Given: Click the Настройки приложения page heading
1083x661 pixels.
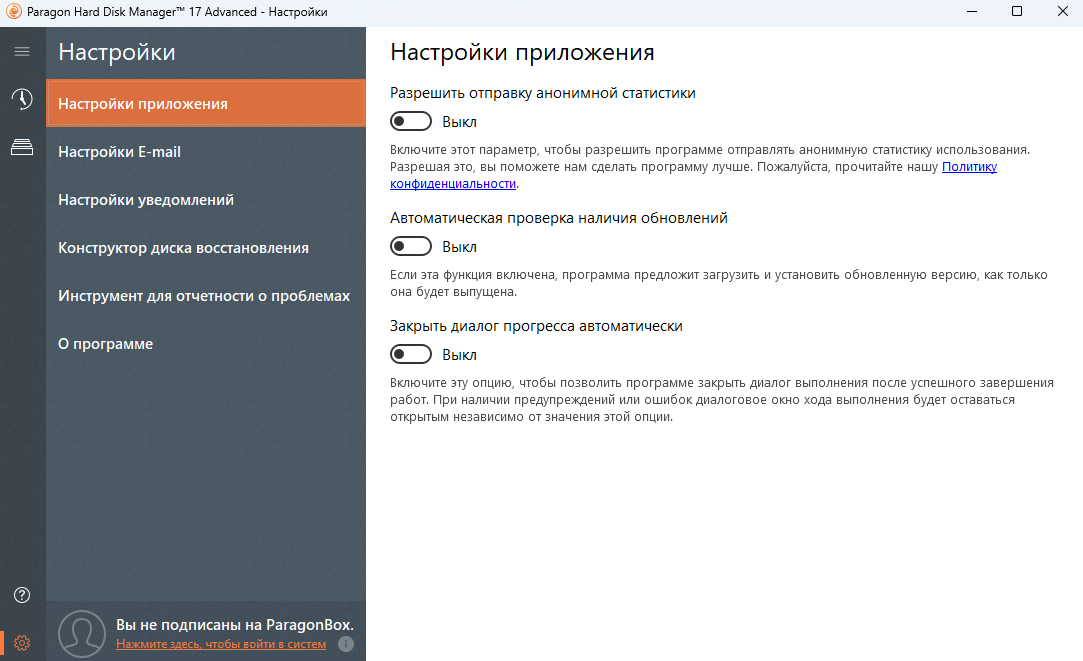Looking at the screenshot, I should pyautogui.click(x=522, y=52).
